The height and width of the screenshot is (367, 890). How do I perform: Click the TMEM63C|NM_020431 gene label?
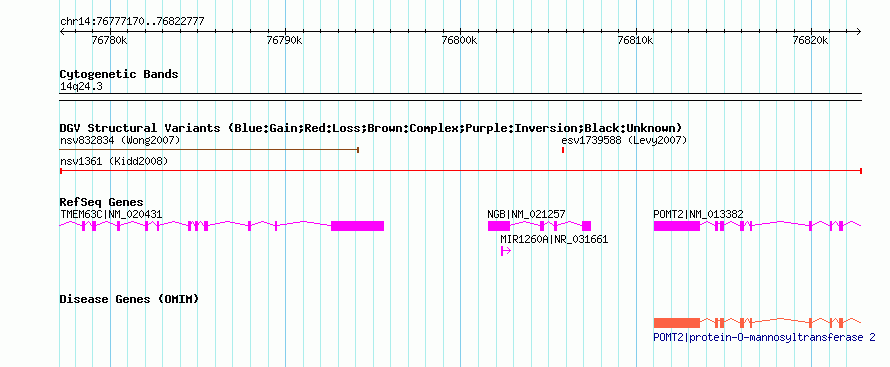click(x=111, y=214)
